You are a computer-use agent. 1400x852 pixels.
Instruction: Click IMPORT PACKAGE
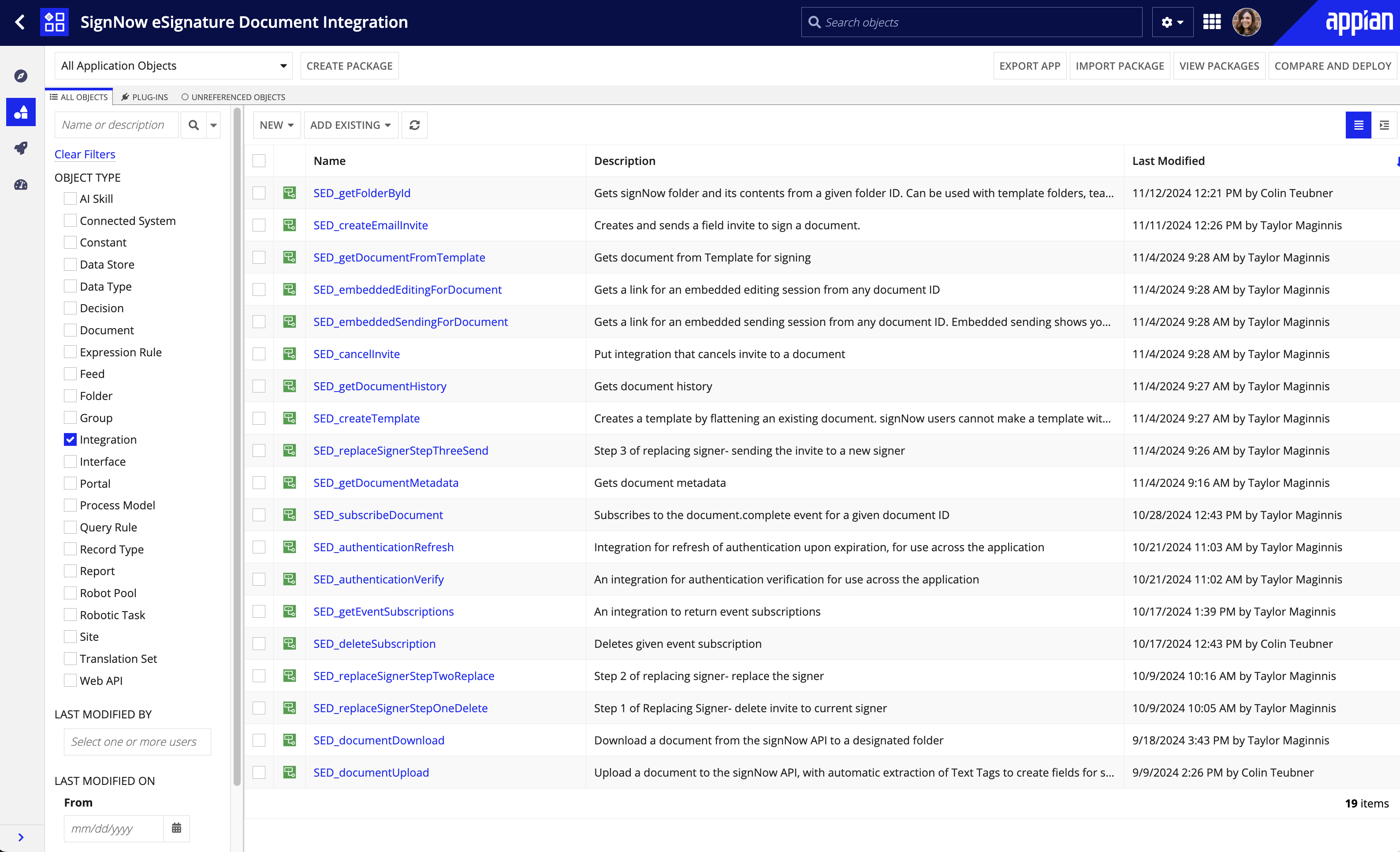(1119, 66)
